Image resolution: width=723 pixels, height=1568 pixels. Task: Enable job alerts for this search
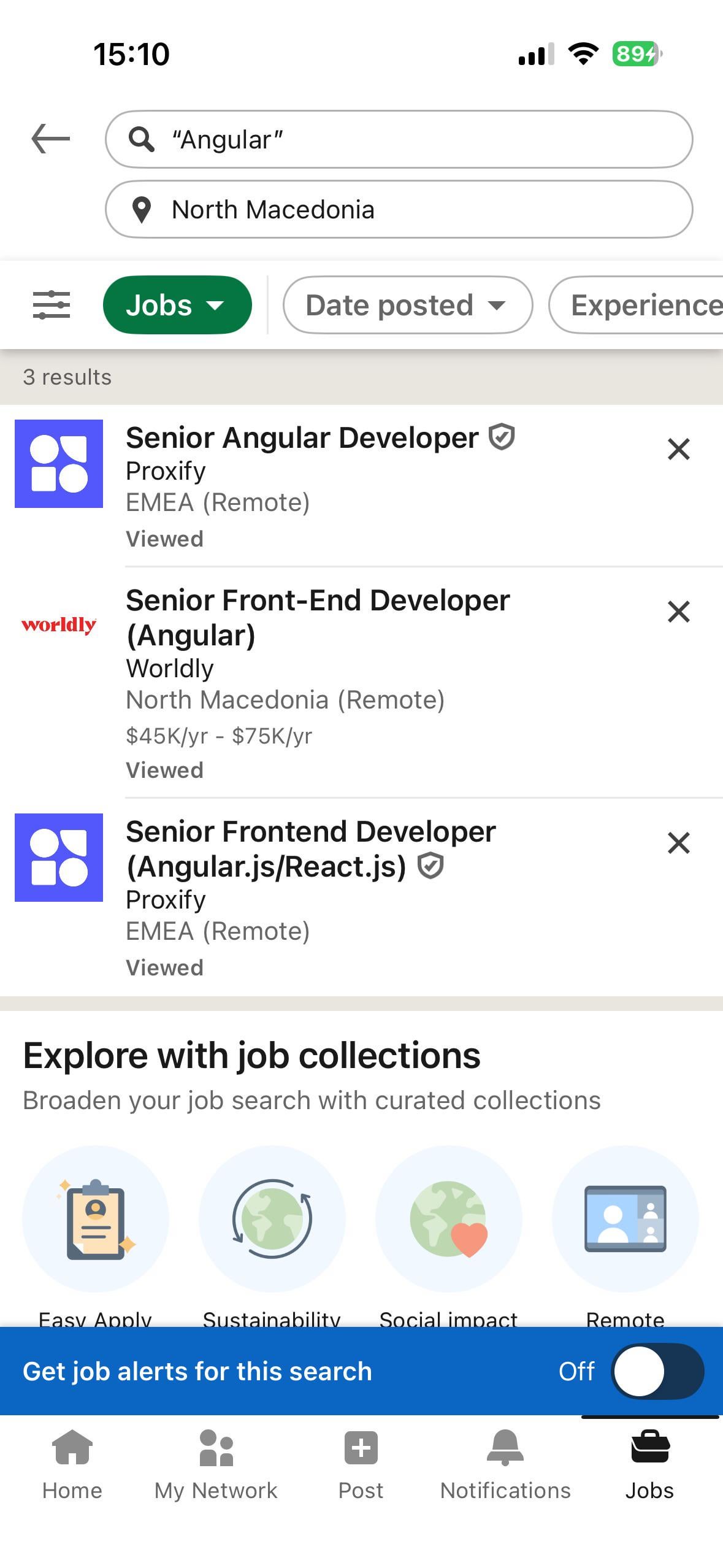(657, 1371)
